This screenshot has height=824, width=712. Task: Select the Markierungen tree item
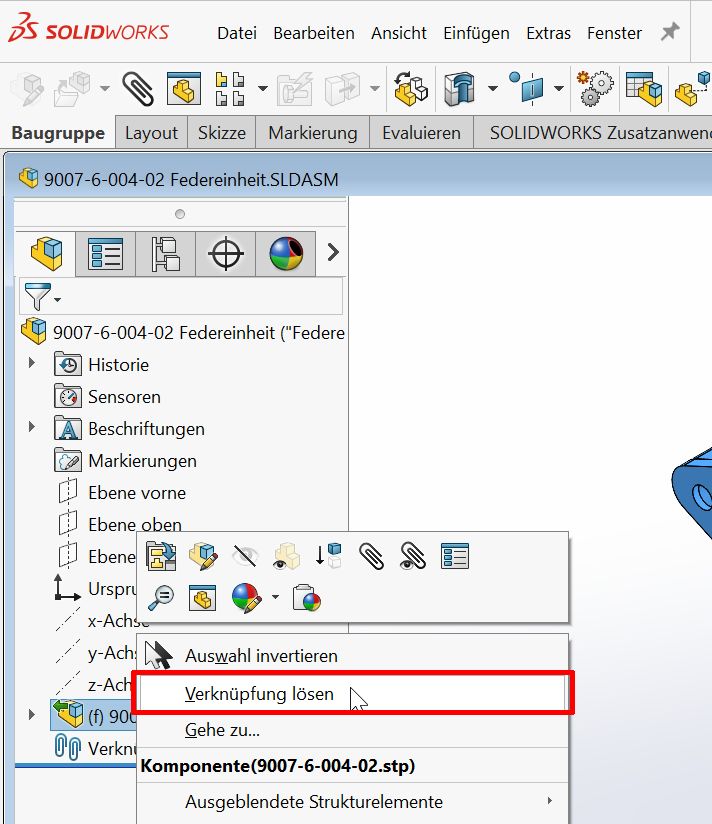coord(125,461)
